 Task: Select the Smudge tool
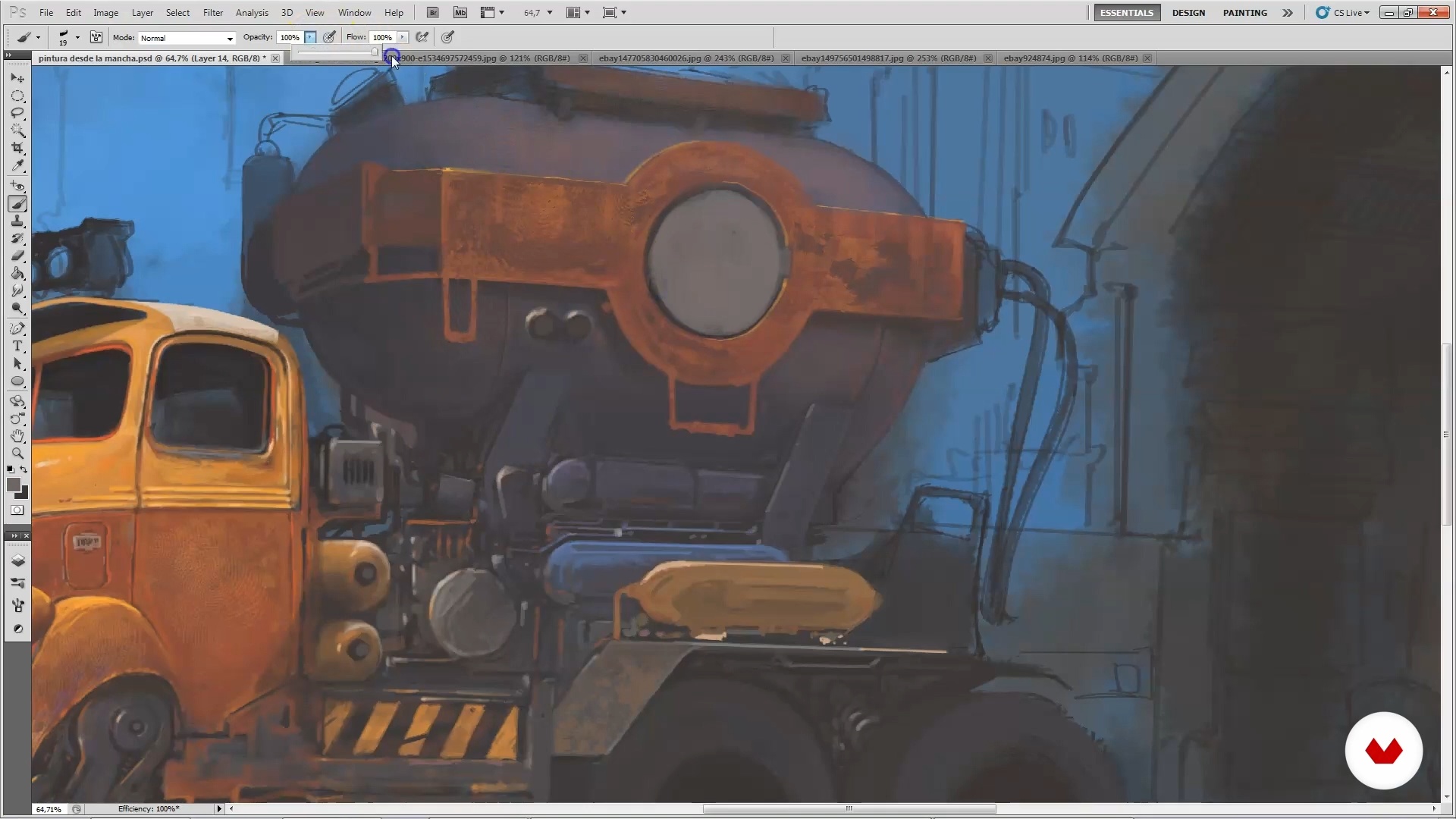point(17,290)
